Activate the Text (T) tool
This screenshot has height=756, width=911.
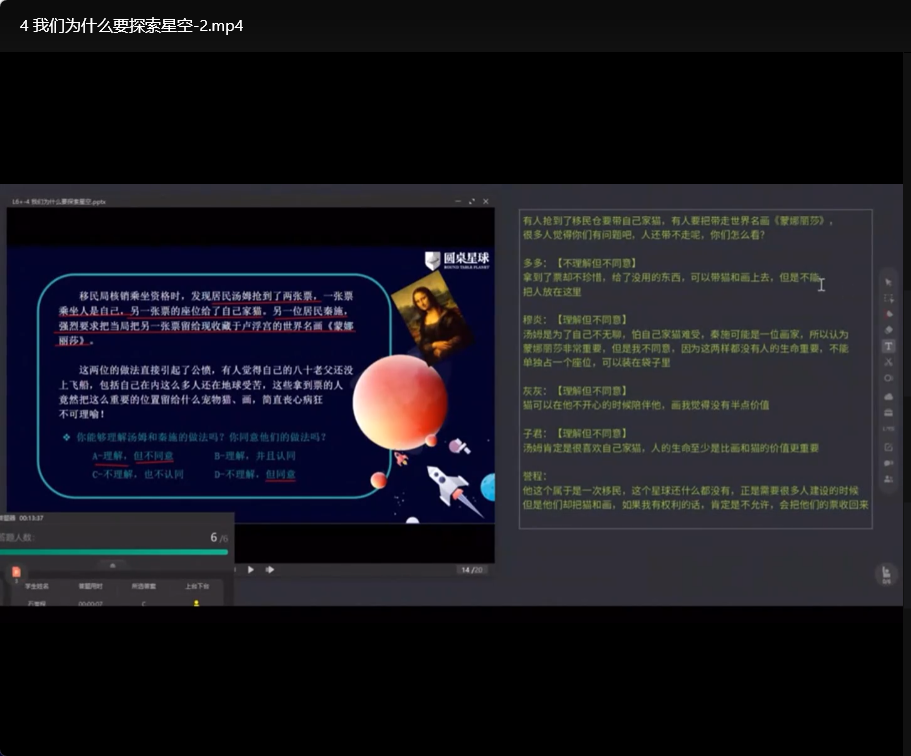point(888,346)
